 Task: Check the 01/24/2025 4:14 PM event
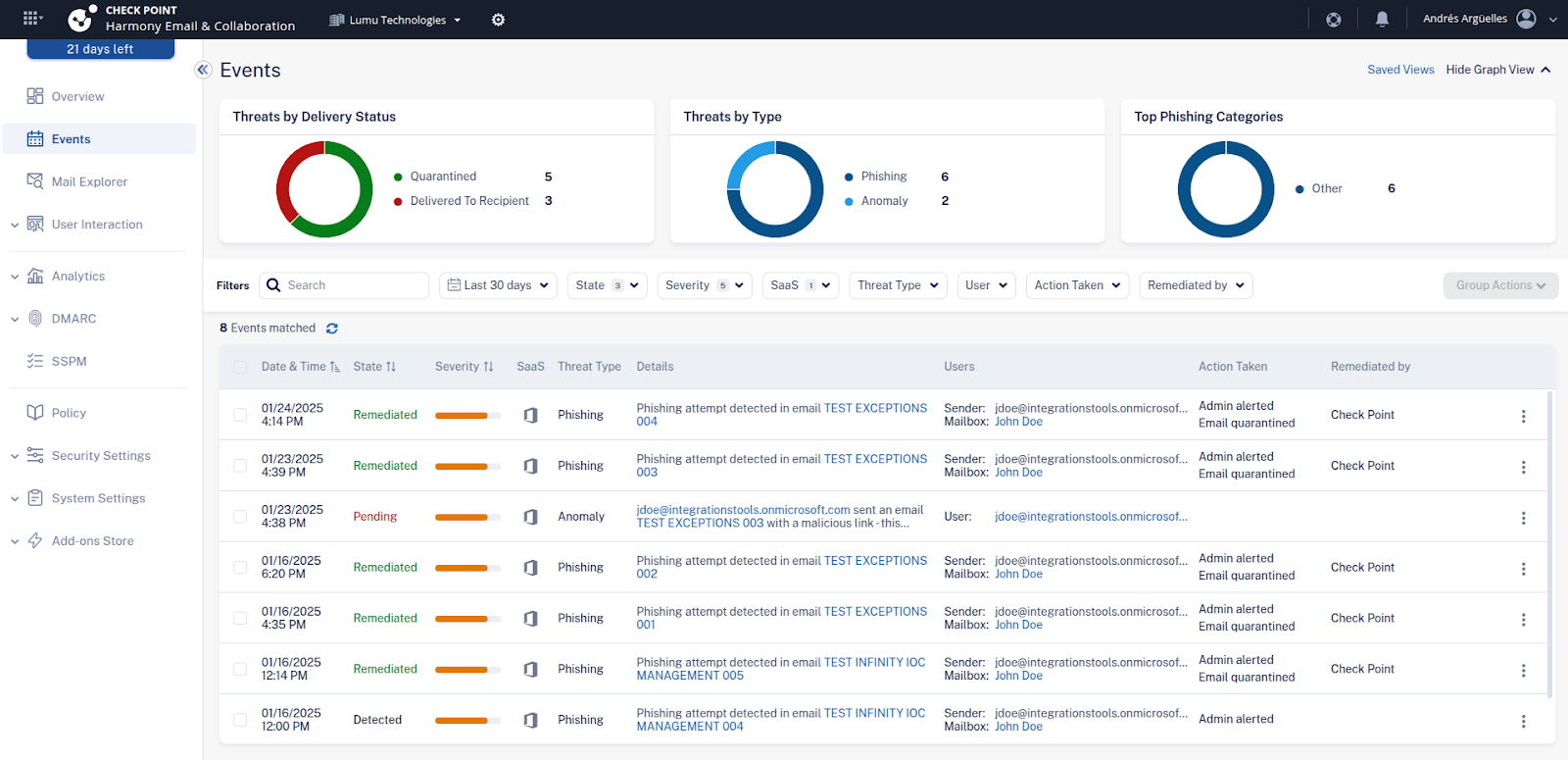(x=240, y=415)
